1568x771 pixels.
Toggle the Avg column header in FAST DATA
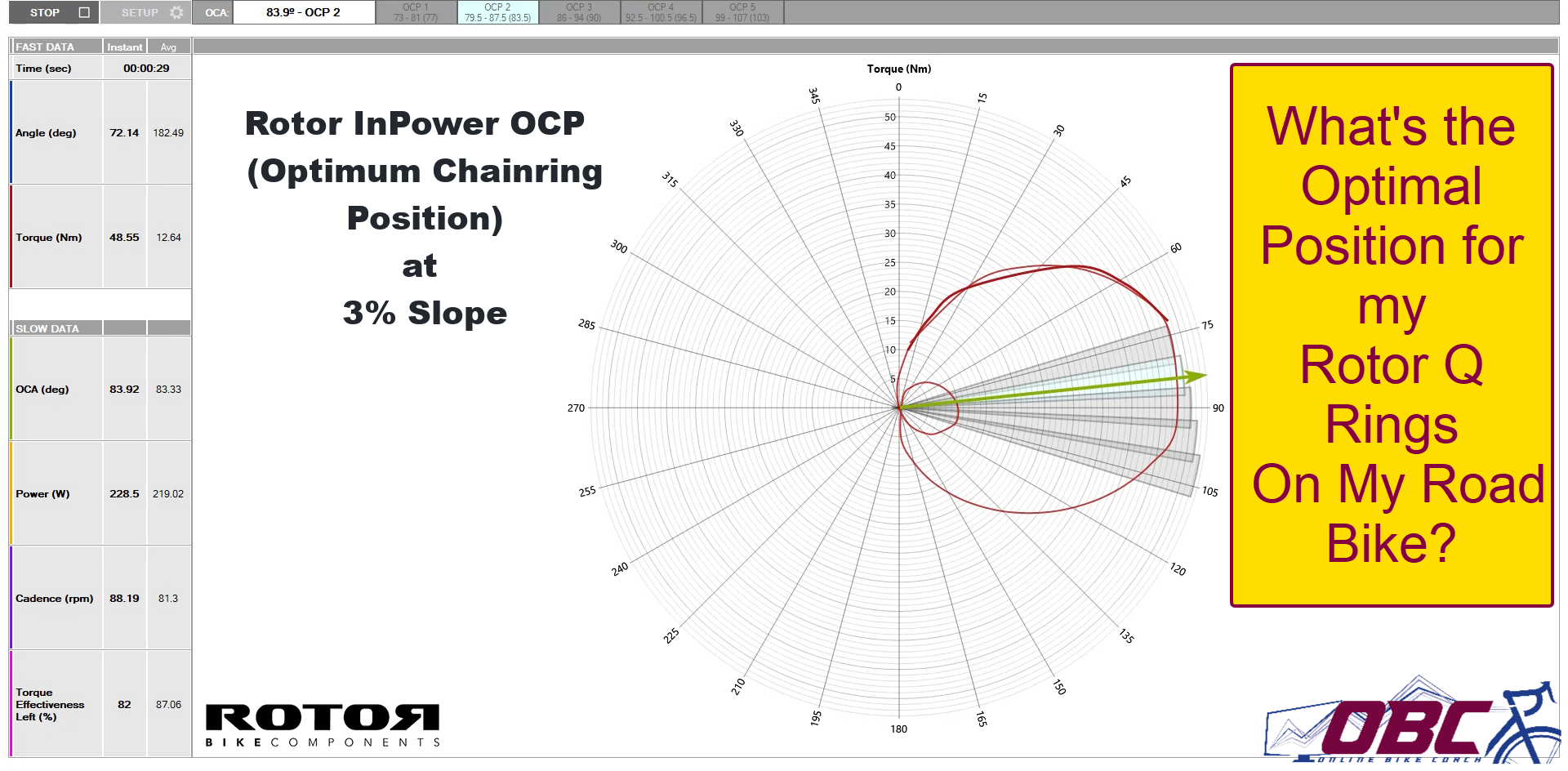coord(168,47)
